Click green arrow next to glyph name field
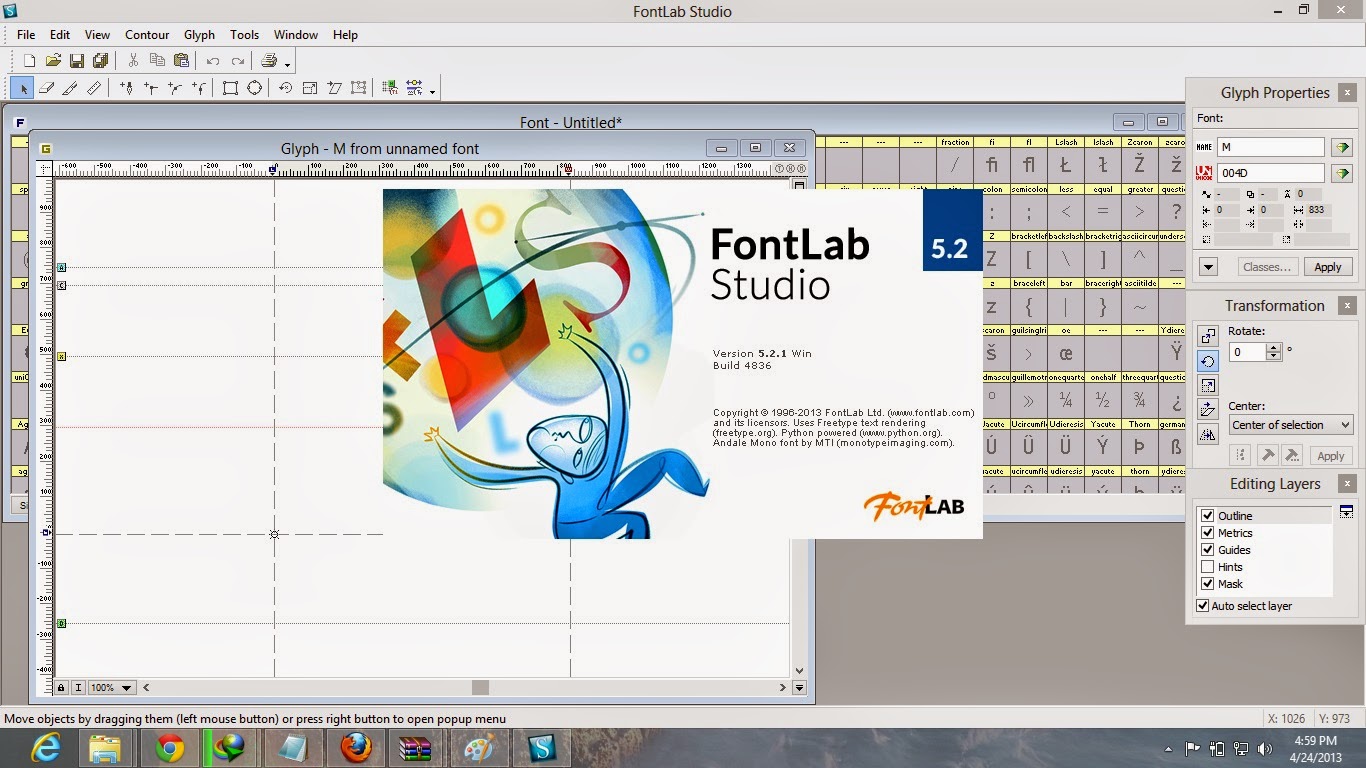This screenshot has height=768, width=1366. 1341,147
